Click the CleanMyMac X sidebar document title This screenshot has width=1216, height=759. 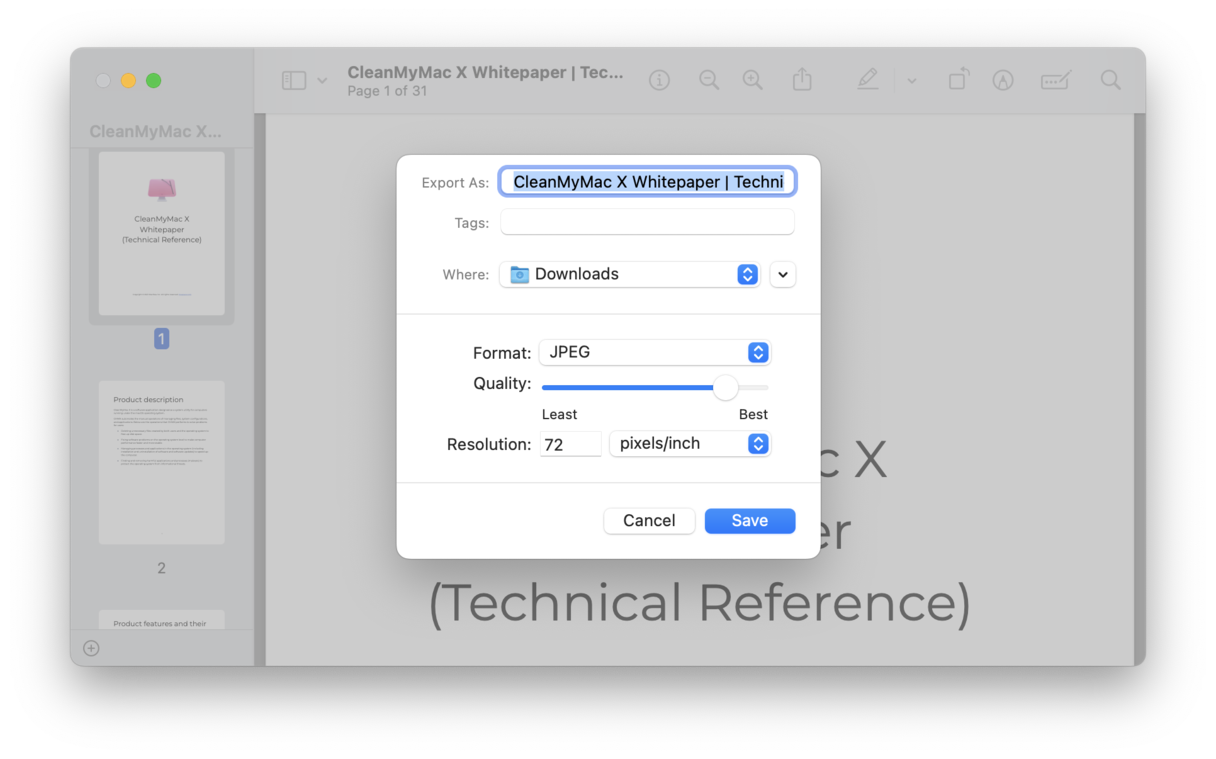[x=156, y=131]
